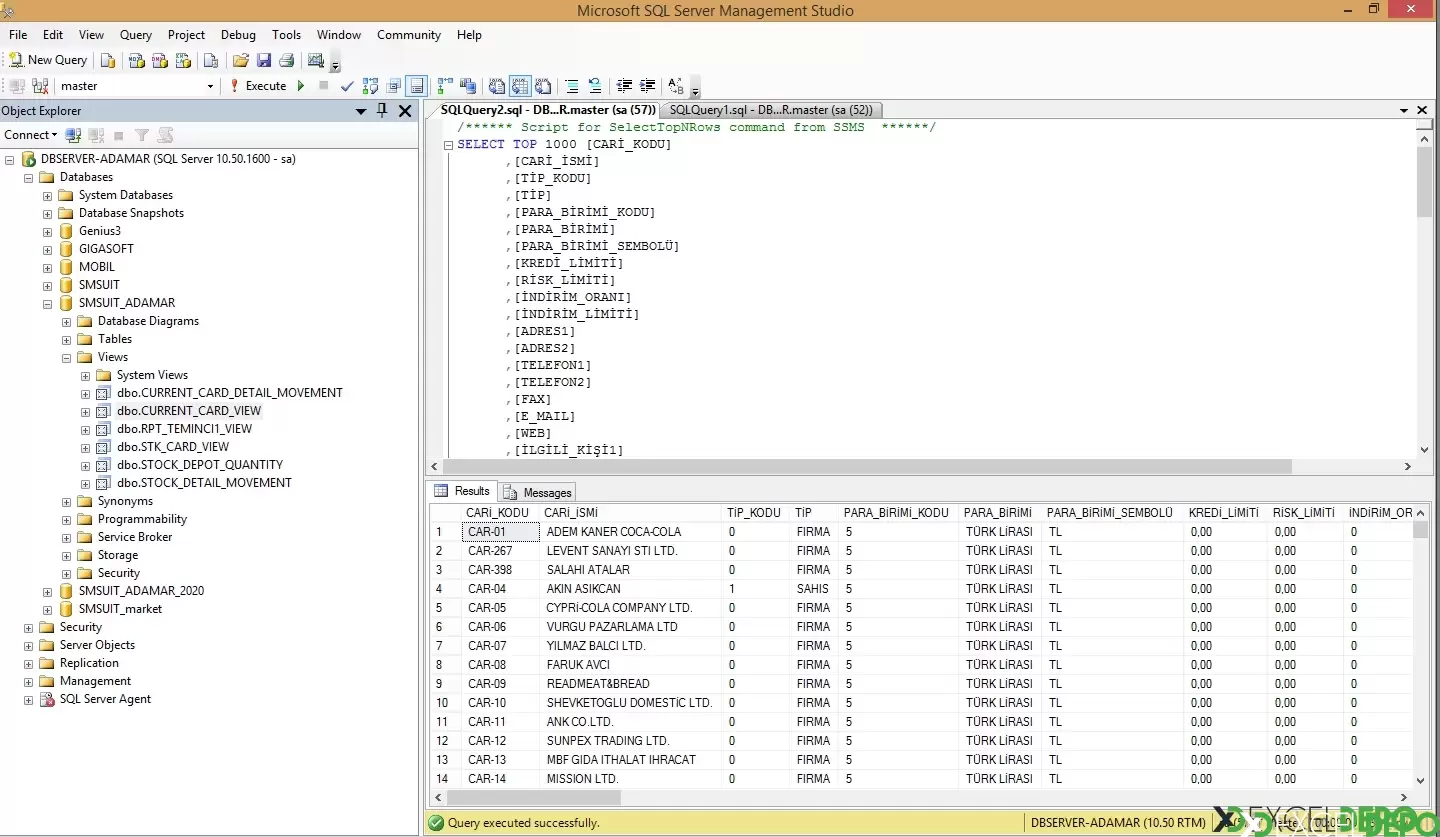
Task: Switch output to Results to Text
Action: coord(496,86)
